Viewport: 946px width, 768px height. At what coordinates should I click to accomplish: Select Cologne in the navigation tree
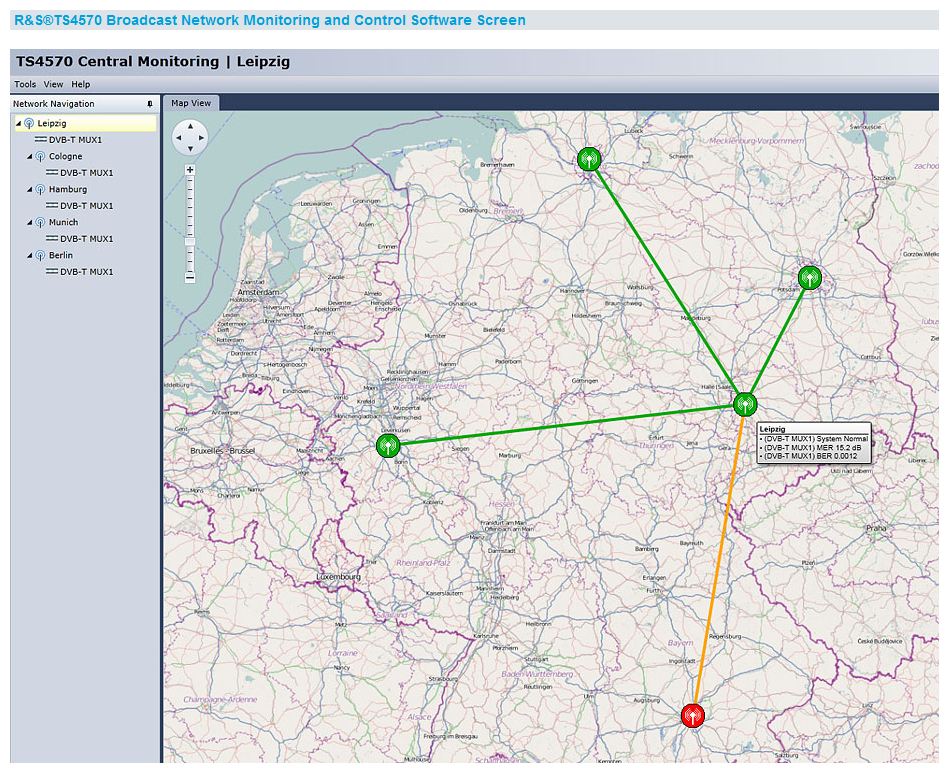66,156
